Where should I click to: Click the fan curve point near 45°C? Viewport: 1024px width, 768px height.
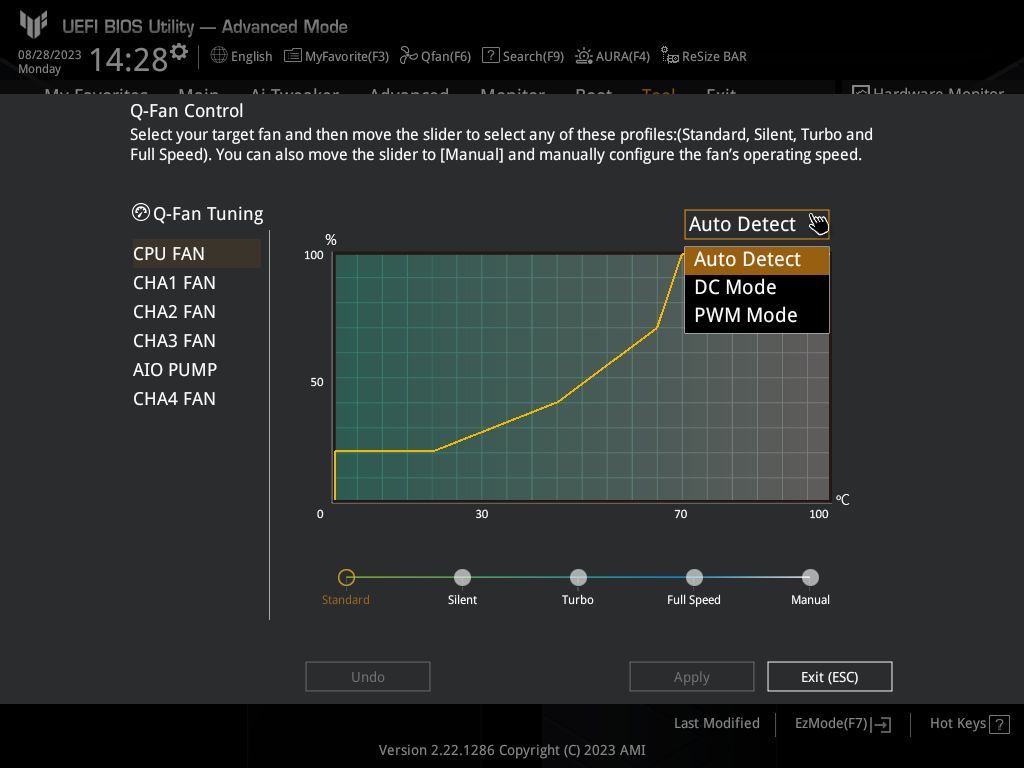click(x=557, y=402)
